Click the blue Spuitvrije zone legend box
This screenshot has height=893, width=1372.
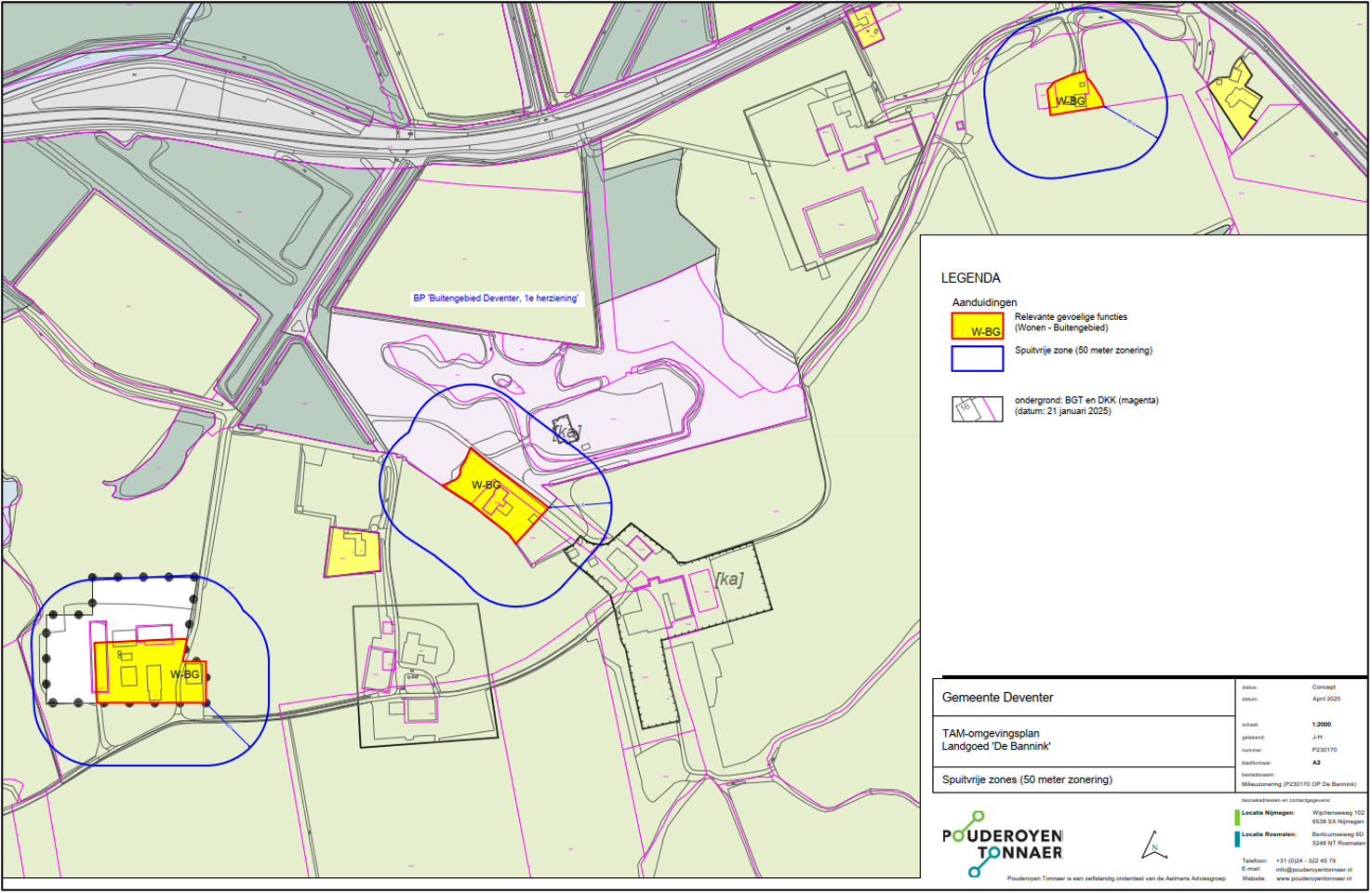(x=977, y=358)
